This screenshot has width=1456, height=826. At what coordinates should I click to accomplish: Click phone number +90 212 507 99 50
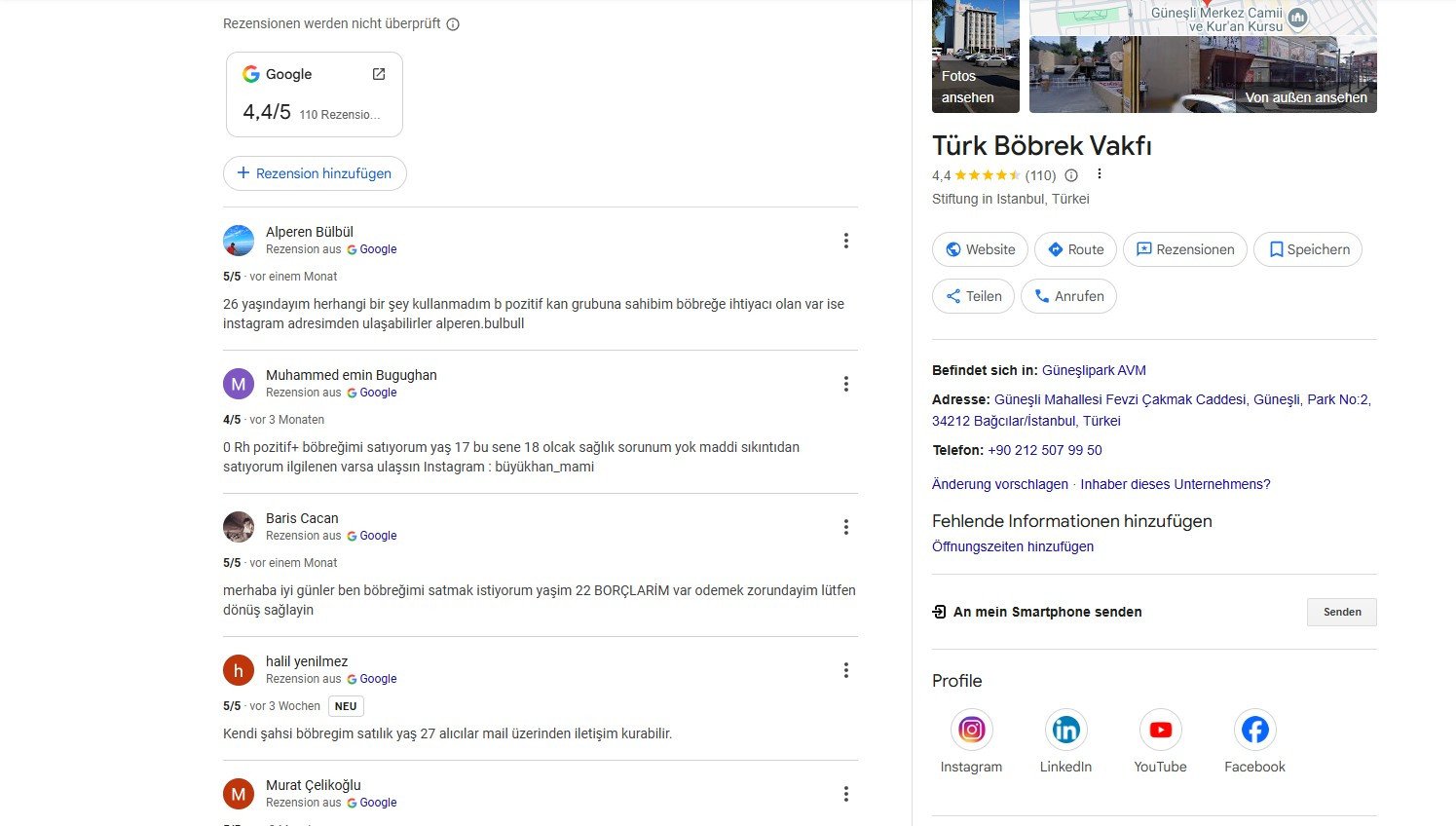[1045, 450]
